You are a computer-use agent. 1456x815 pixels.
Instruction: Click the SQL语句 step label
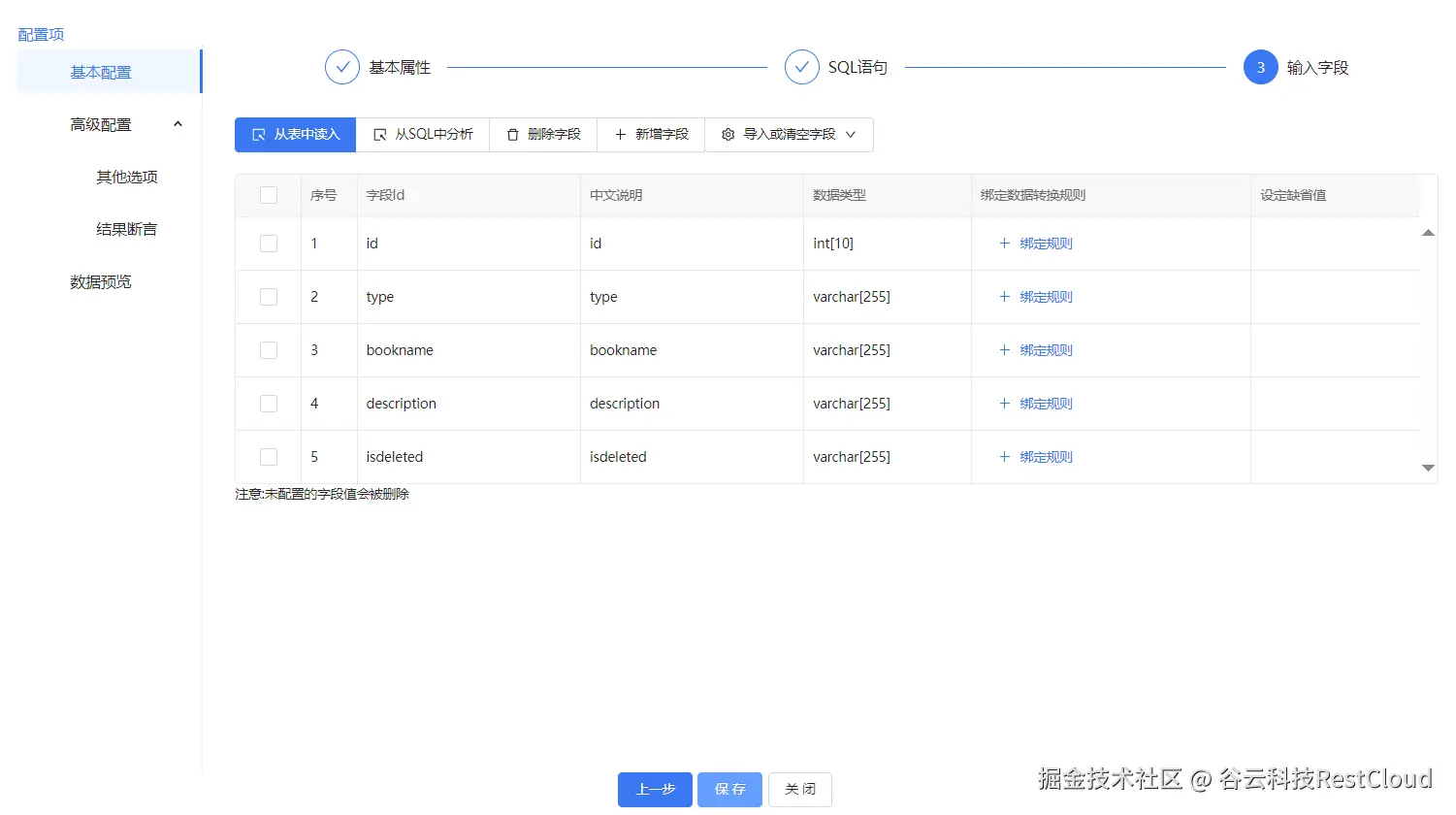tap(857, 67)
